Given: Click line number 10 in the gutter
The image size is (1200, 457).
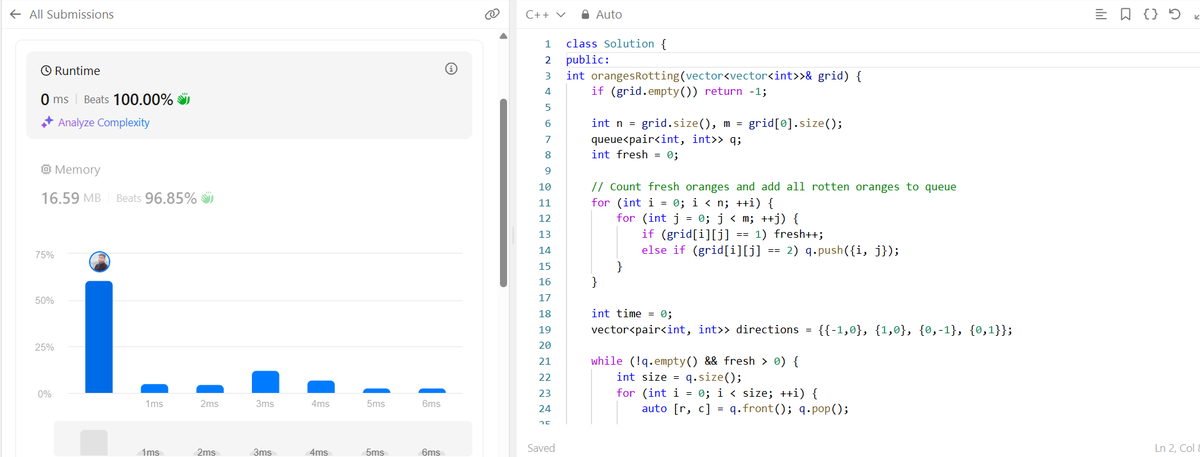Looking at the screenshot, I should tap(545, 187).
